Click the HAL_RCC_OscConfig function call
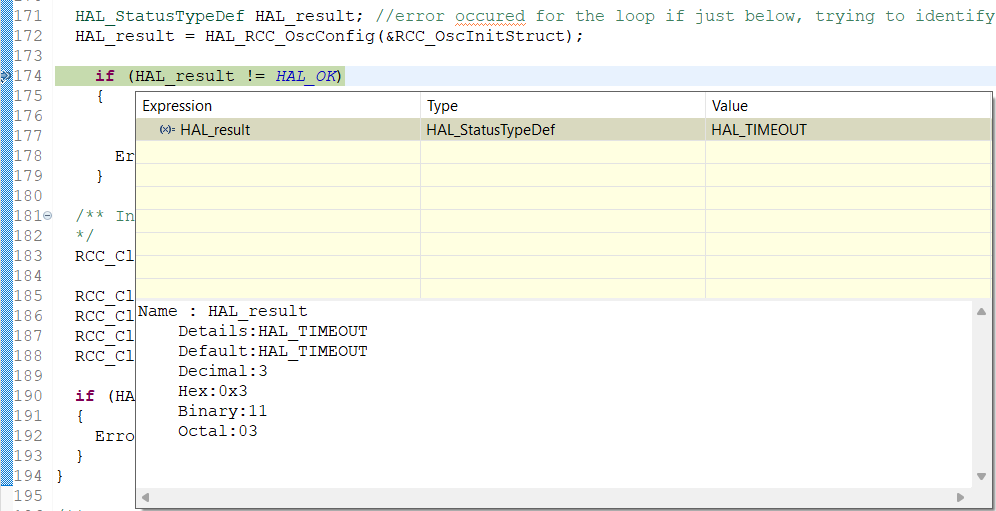The width and height of the screenshot is (996, 511). click(282, 36)
